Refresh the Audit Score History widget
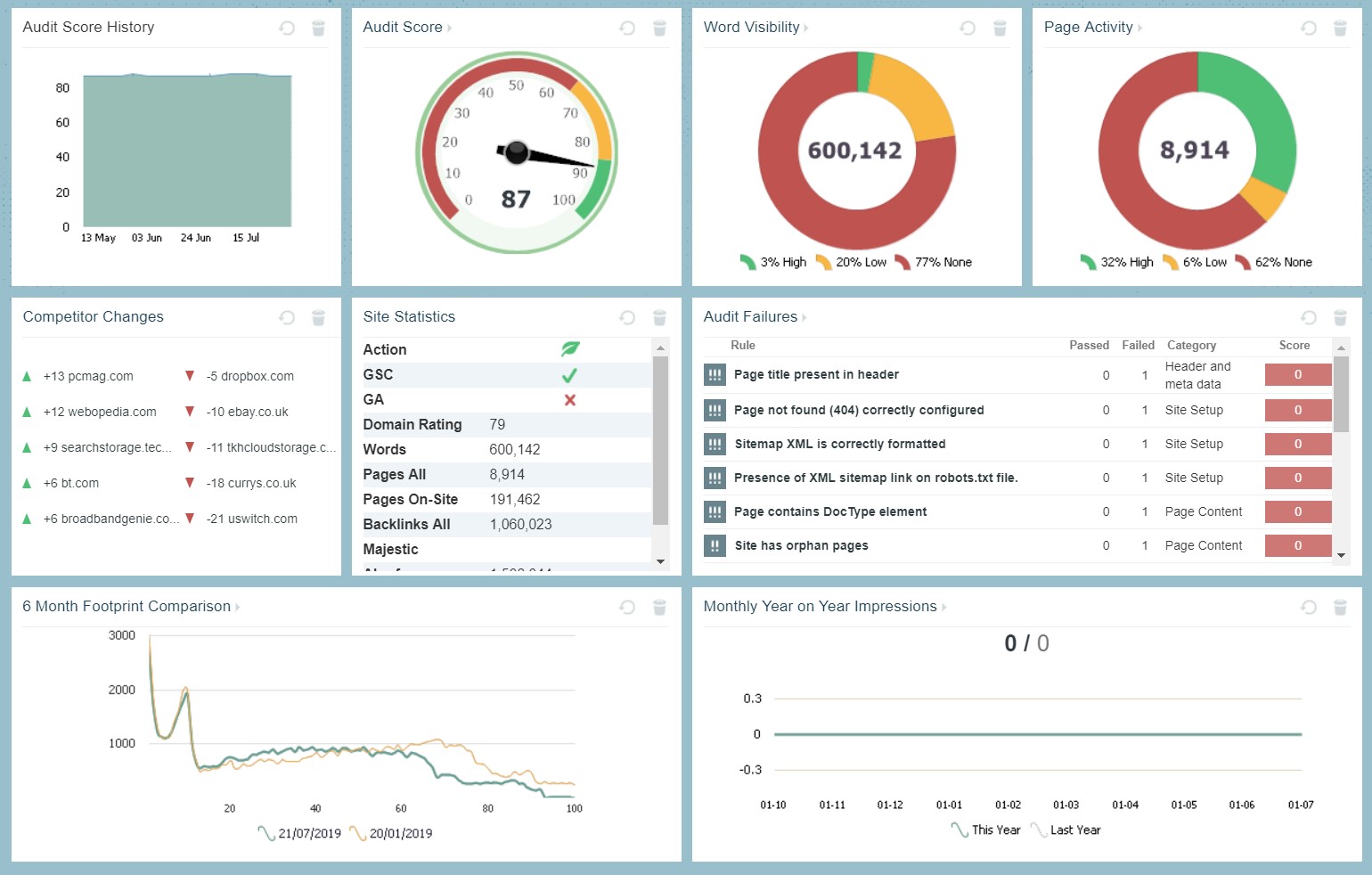This screenshot has width=1372, height=875. pyautogui.click(x=286, y=28)
